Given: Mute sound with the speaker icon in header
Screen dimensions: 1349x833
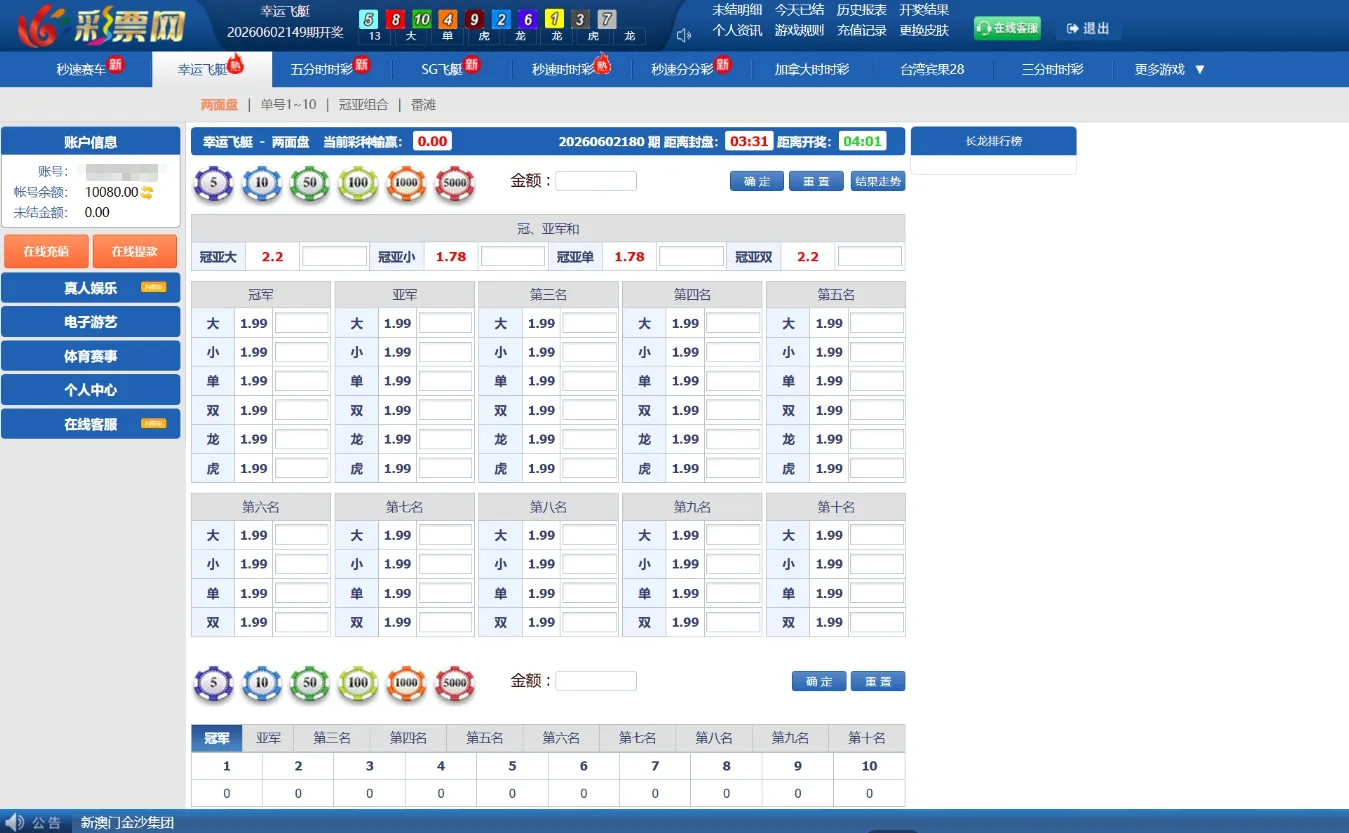Looking at the screenshot, I should [x=684, y=36].
